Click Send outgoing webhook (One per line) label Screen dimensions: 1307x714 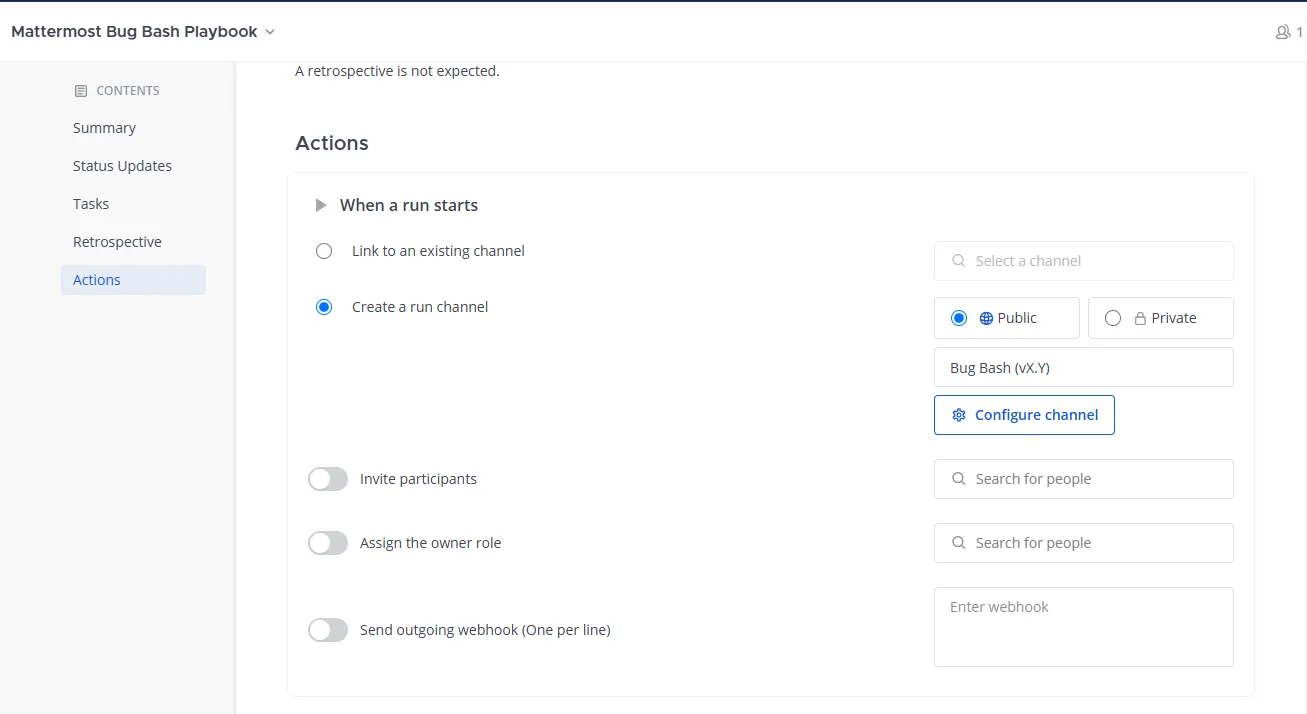coord(485,630)
